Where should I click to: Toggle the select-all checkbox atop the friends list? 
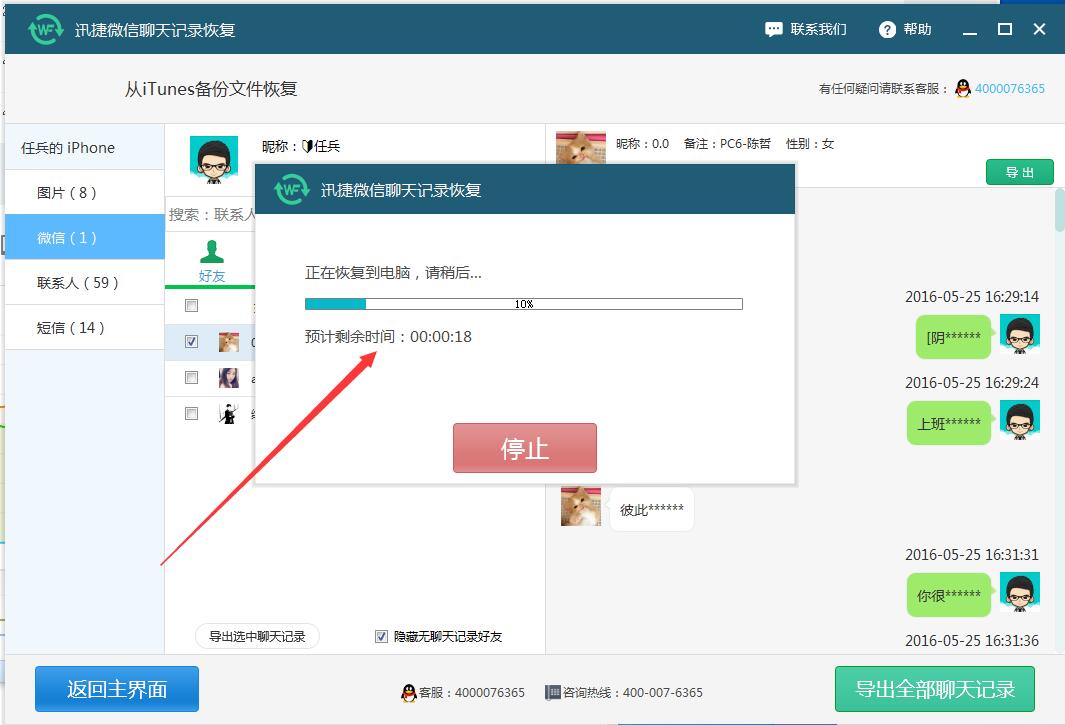point(192,306)
